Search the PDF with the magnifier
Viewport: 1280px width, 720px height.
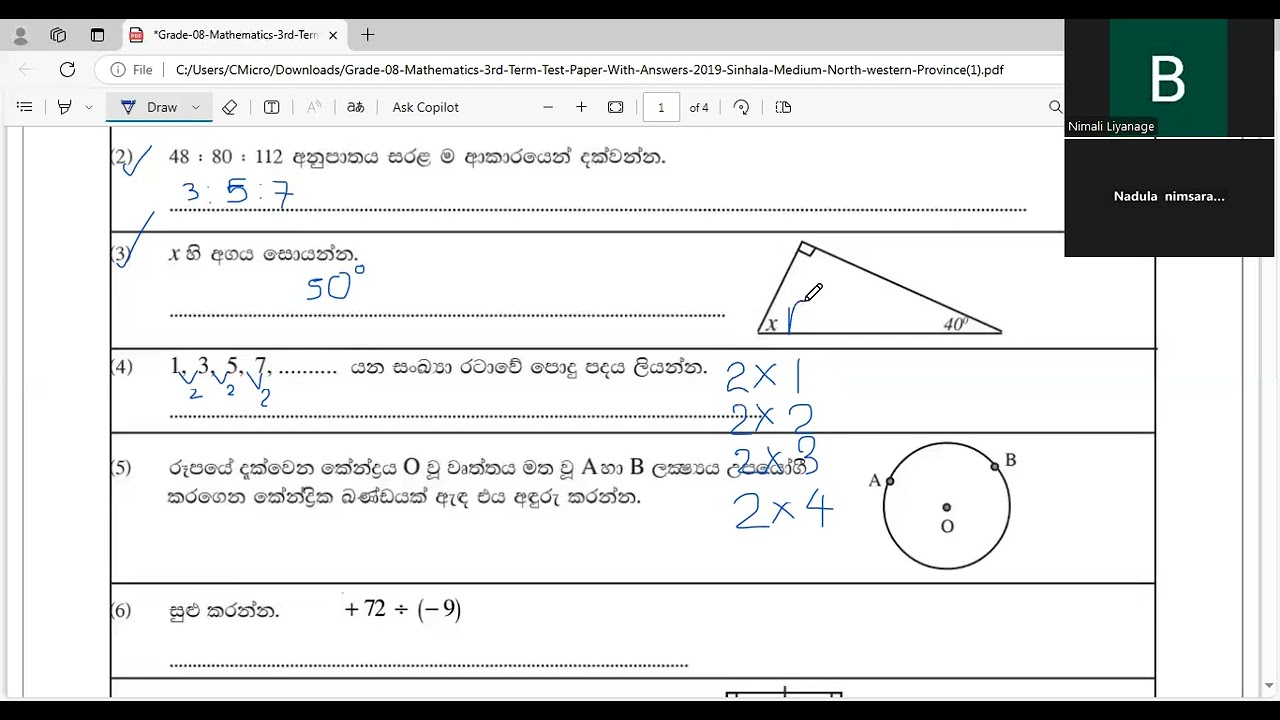[x=1055, y=107]
